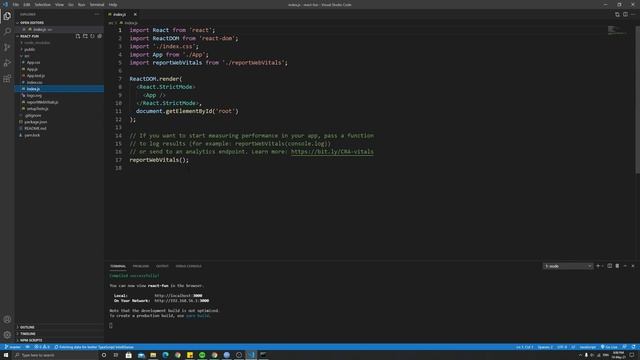This screenshot has width=640, height=360.
Task: Collapse all folders in REACT-FUN explorer
Action: 100,36
